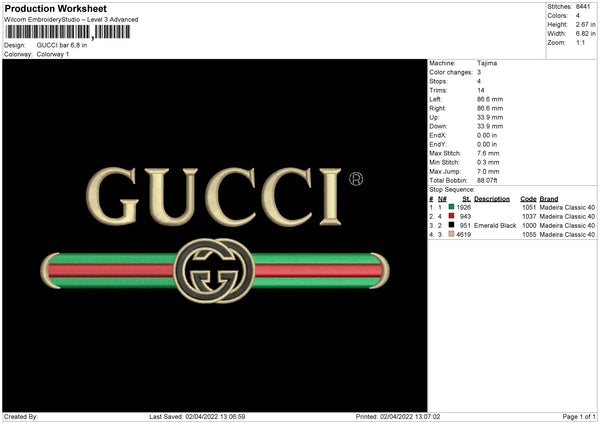Click the Height value 2.67 in

point(586,24)
